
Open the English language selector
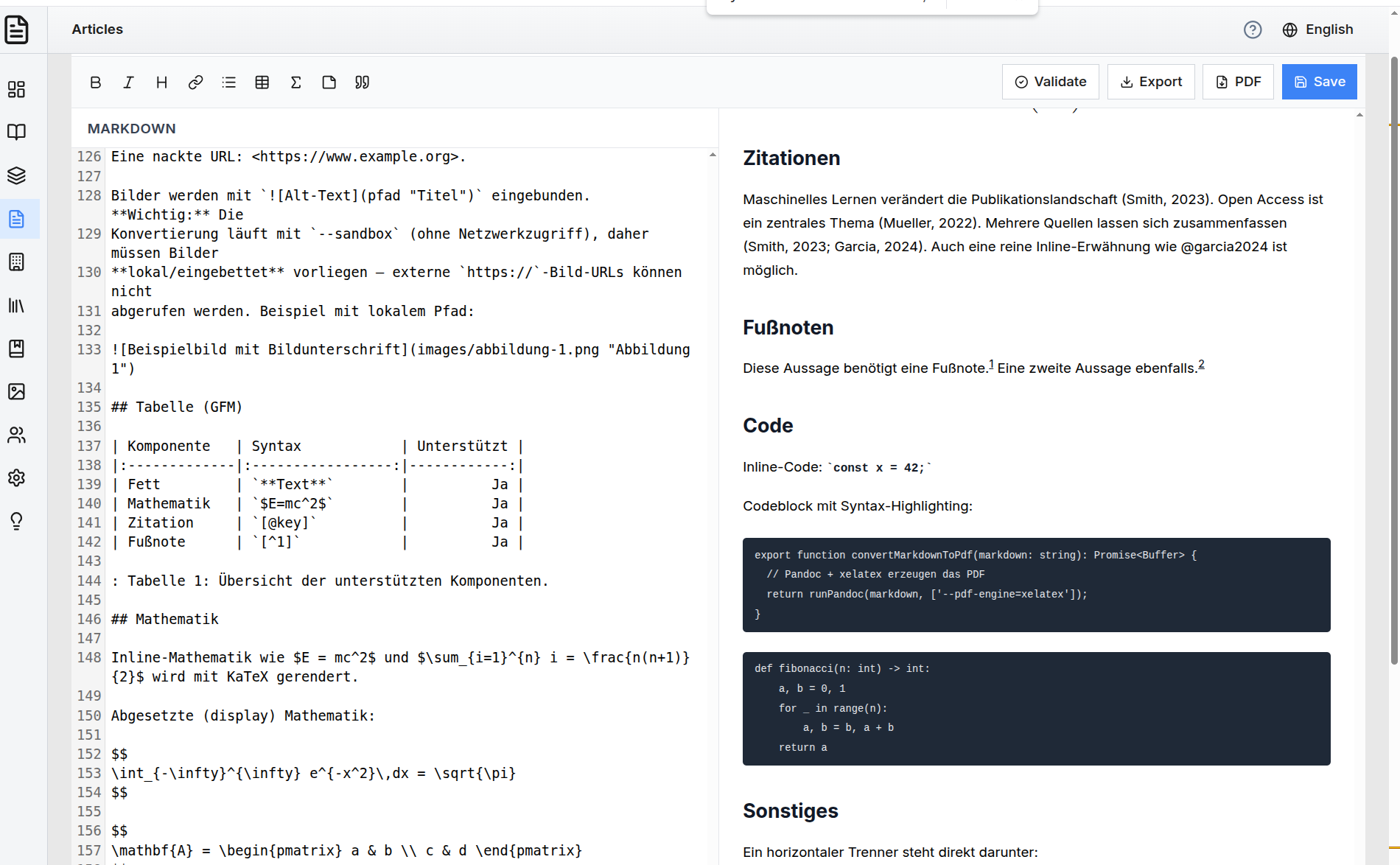pyautogui.click(x=1318, y=29)
